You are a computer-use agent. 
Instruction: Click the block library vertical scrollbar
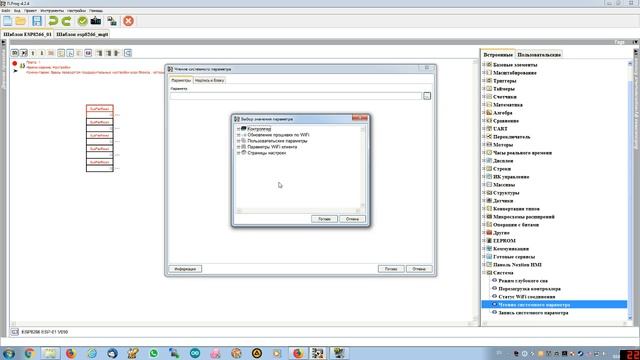[630, 191]
